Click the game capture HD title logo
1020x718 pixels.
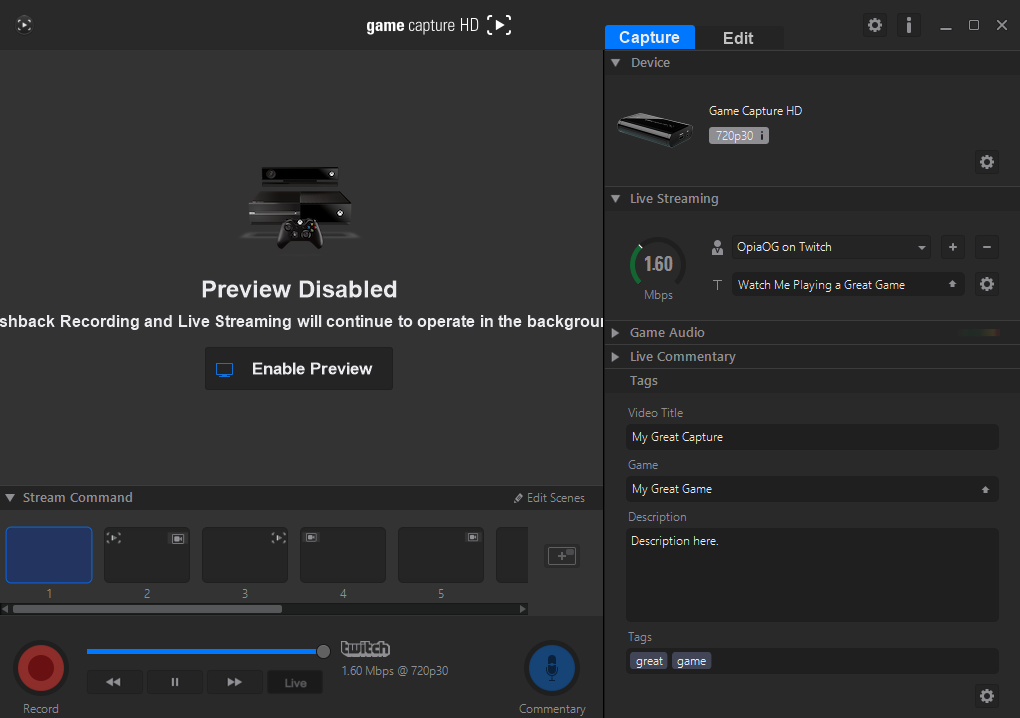438,25
